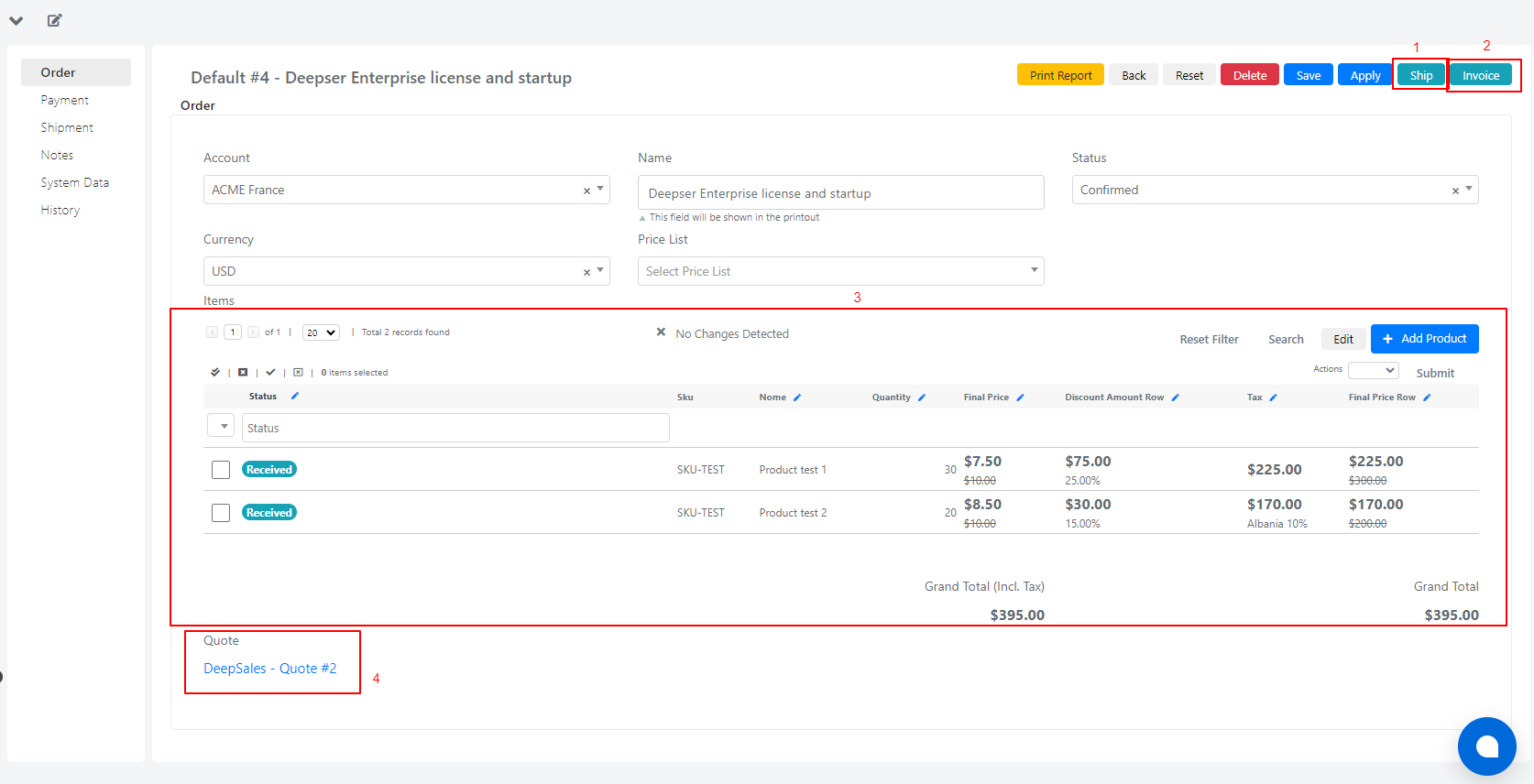Image resolution: width=1534 pixels, height=784 pixels.
Task: Click the Apply button
Action: click(x=1365, y=75)
